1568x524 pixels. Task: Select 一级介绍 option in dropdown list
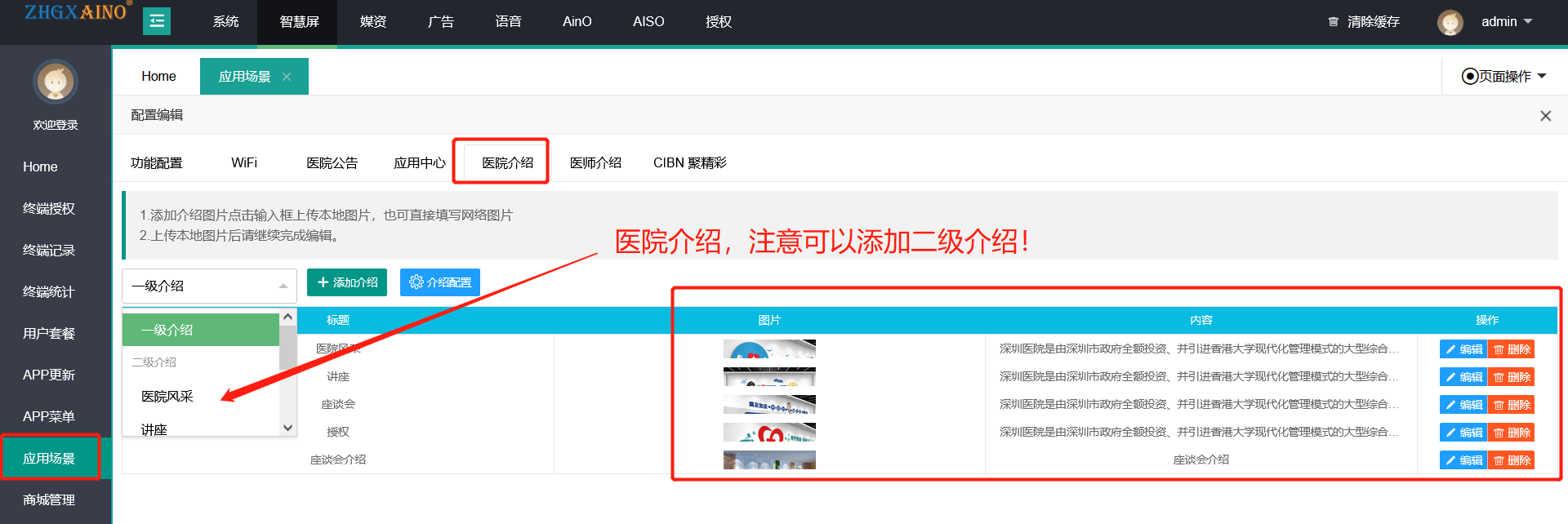pos(201,330)
